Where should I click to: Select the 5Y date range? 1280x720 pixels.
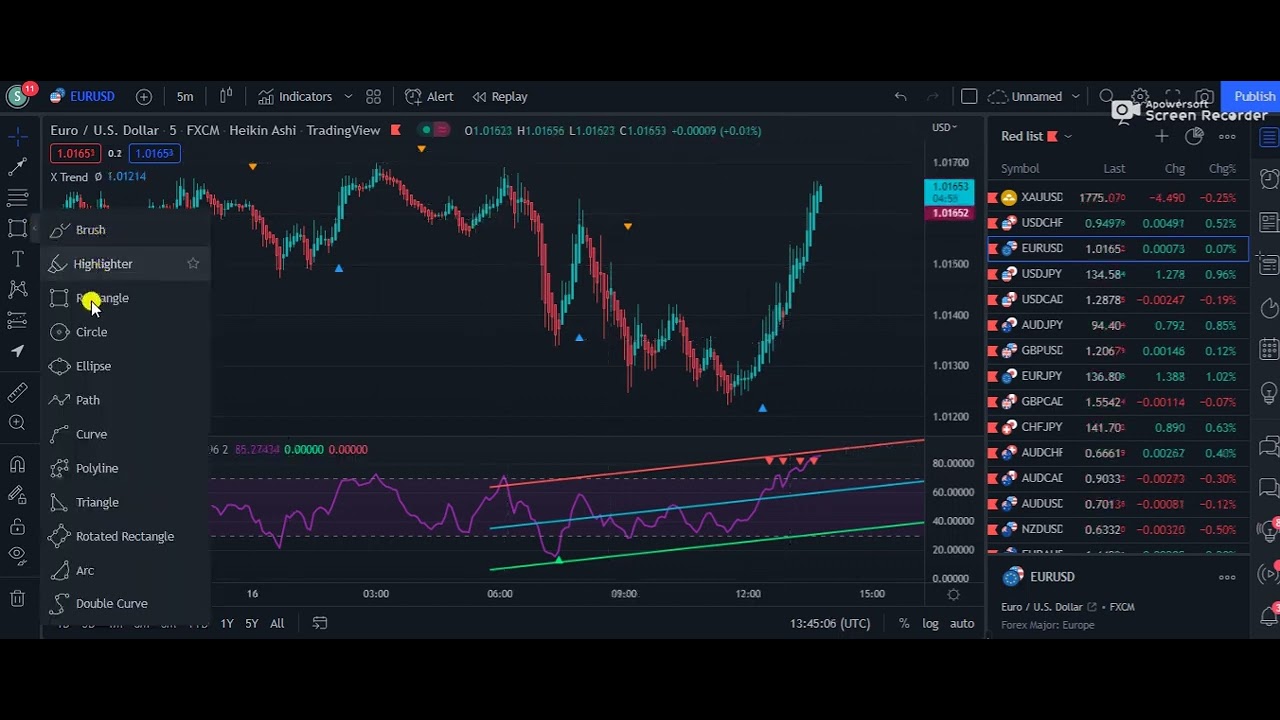coord(252,623)
